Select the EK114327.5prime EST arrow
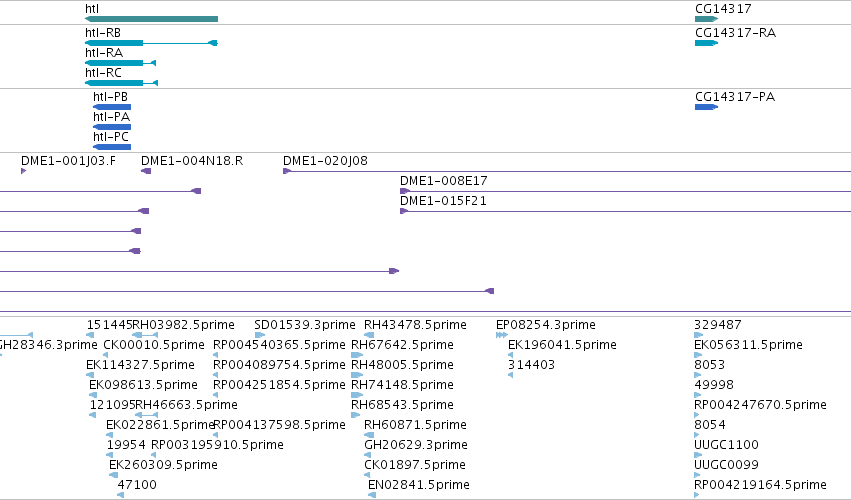 (90, 375)
